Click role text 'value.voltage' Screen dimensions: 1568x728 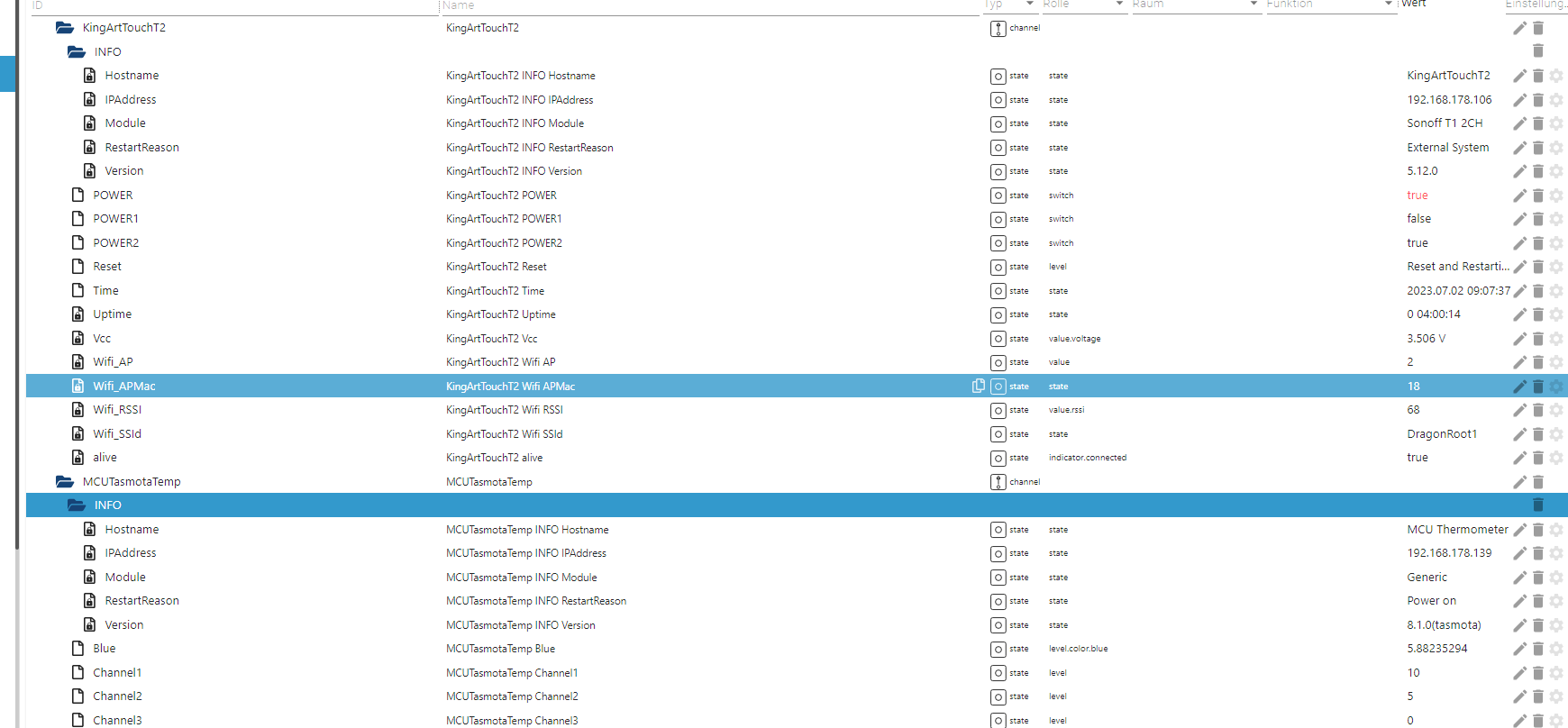pos(1074,339)
